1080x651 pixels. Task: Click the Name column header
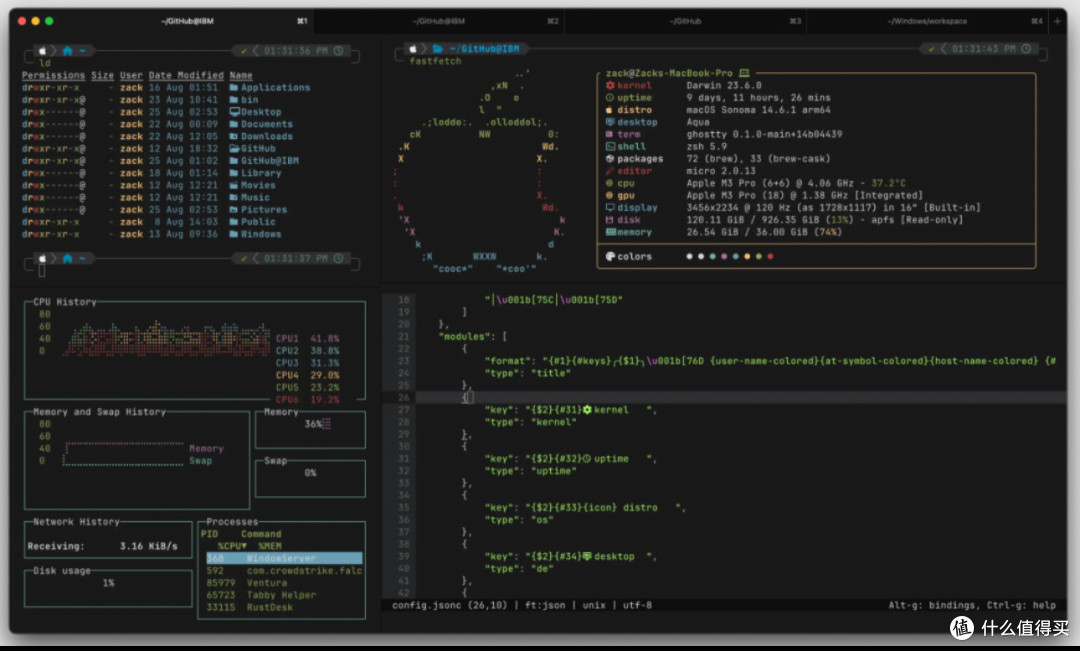click(240, 75)
